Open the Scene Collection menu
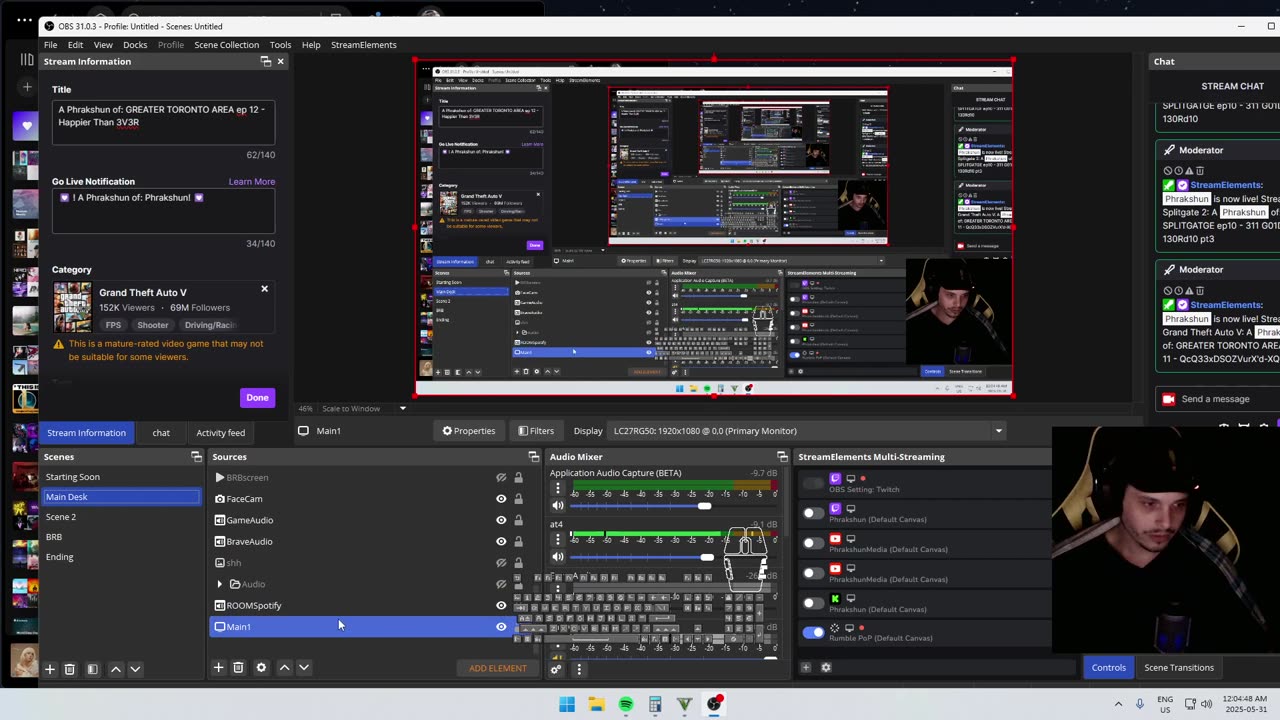The width and height of the screenshot is (1280, 720). [x=226, y=45]
